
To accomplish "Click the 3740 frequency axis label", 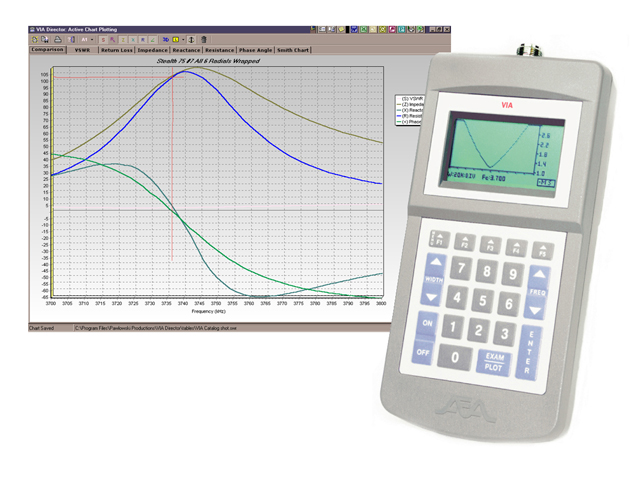I will click(x=183, y=303).
